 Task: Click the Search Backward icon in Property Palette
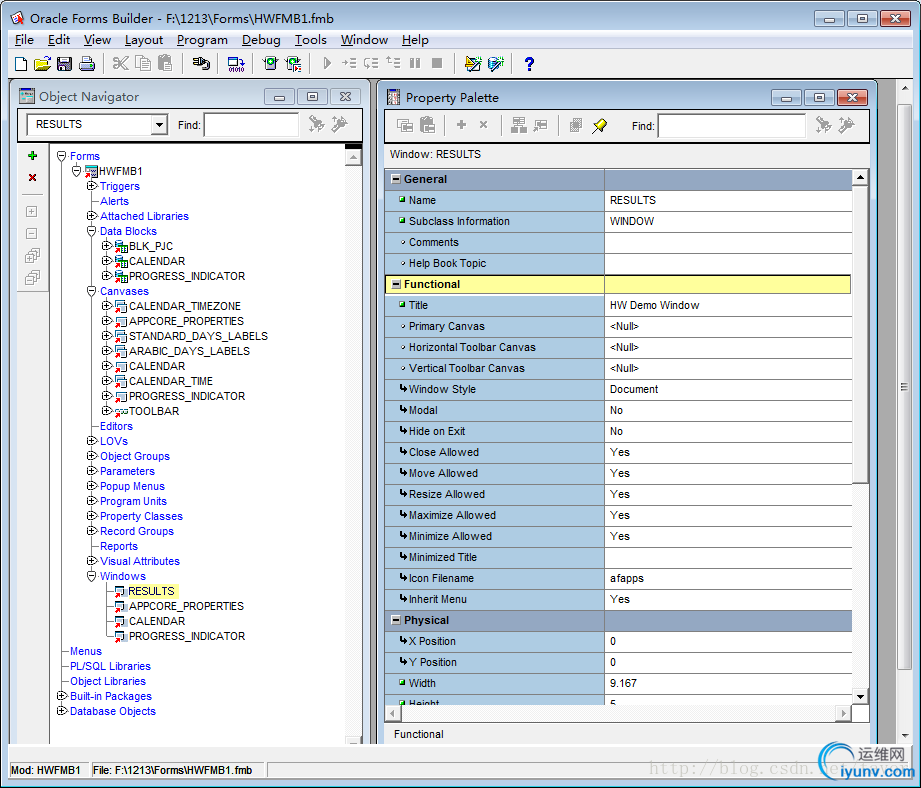(846, 125)
